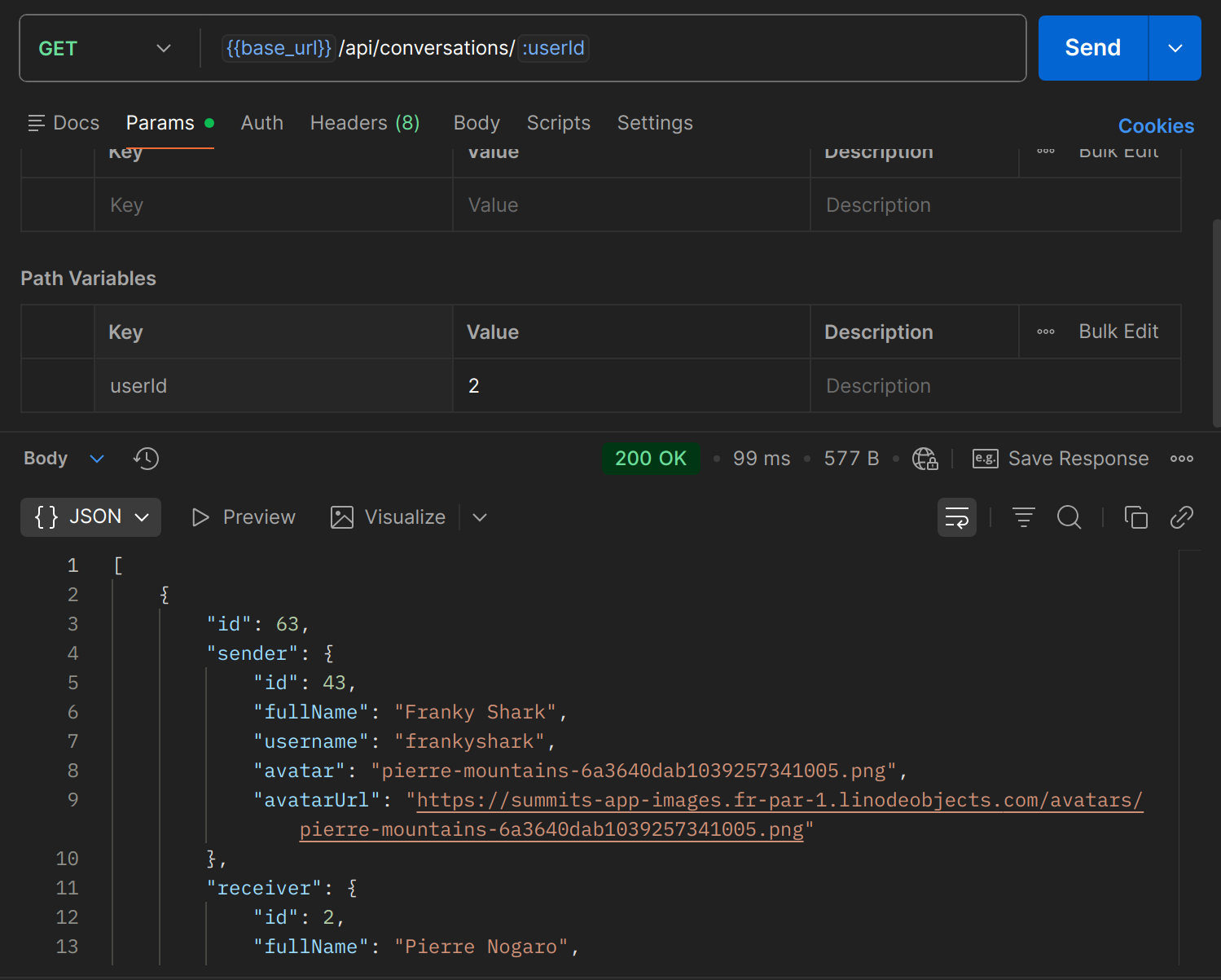Open the response history icon
Image resolution: width=1221 pixels, height=980 pixels.
(x=146, y=459)
